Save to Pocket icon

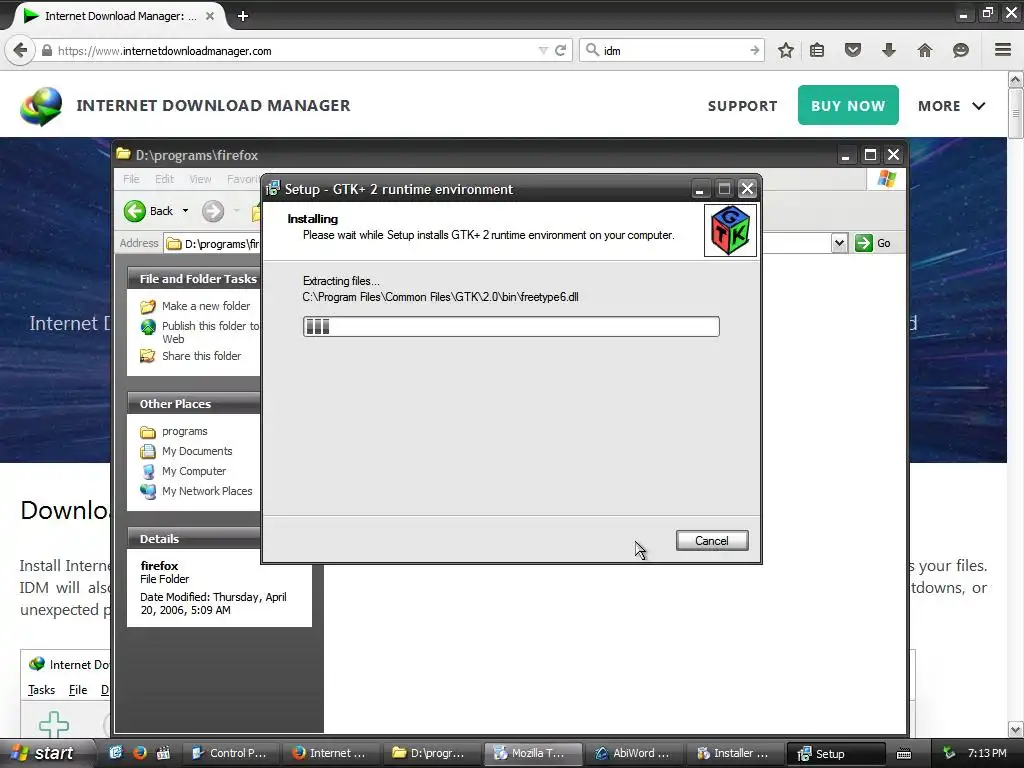pos(853,50)
